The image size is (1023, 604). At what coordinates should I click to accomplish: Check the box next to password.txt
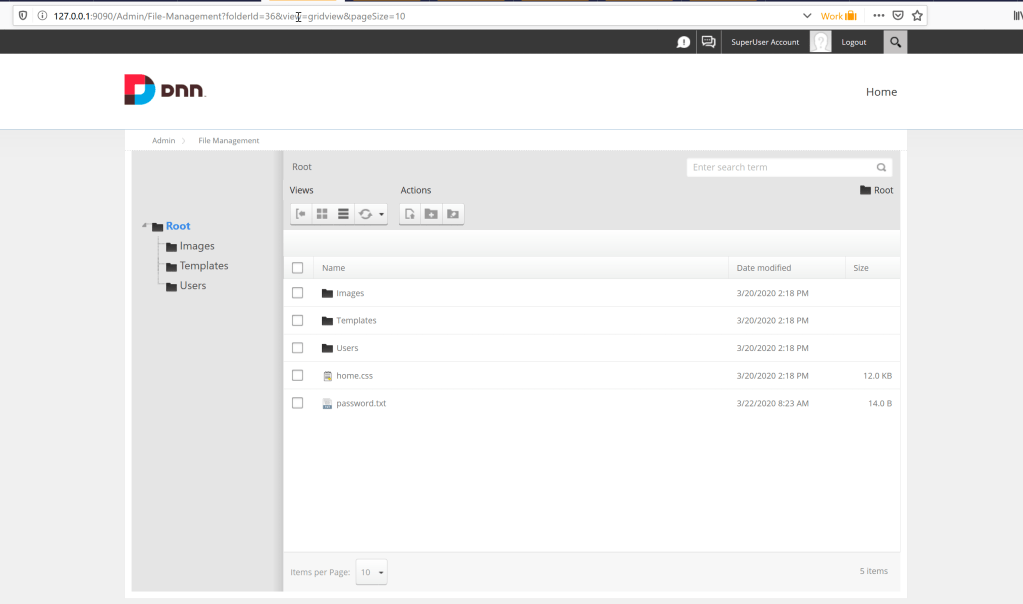[x=298, y=403]
